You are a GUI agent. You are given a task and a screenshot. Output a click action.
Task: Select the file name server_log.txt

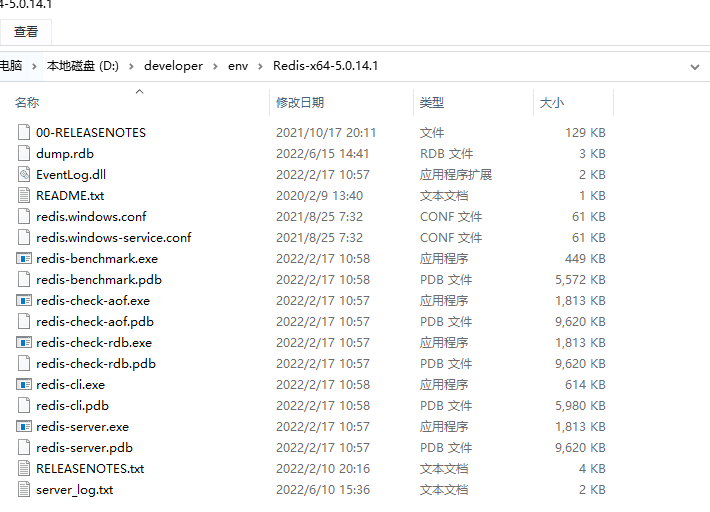pos(75,490)
